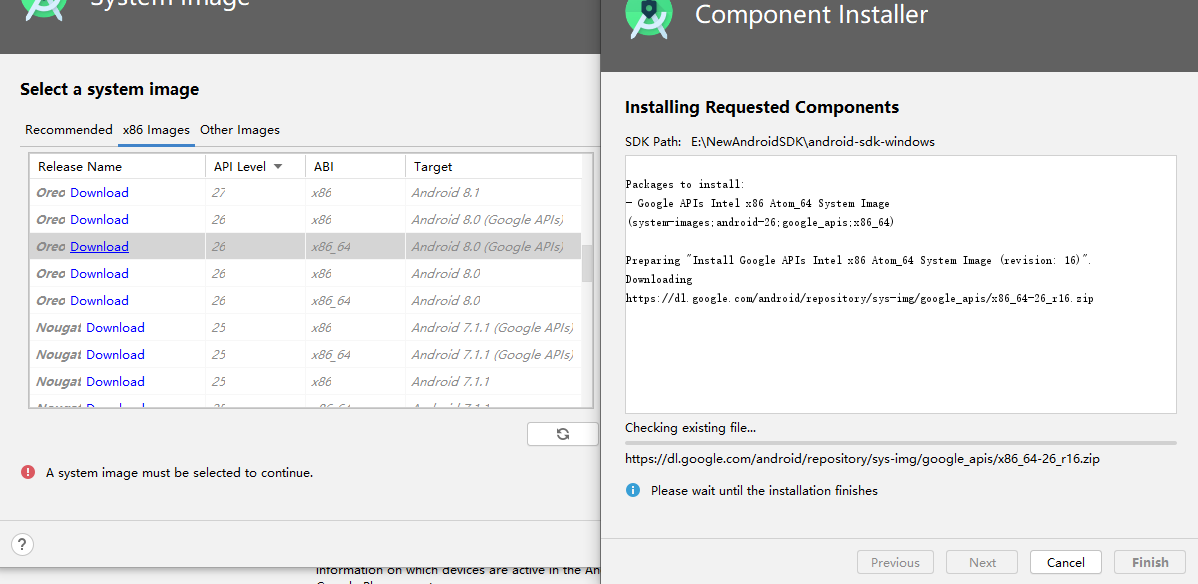Image resolution: width=1198 pixels, height=584 pixels.
Task: Click 'A system image must be selected' message
Action: coord(180,473)
